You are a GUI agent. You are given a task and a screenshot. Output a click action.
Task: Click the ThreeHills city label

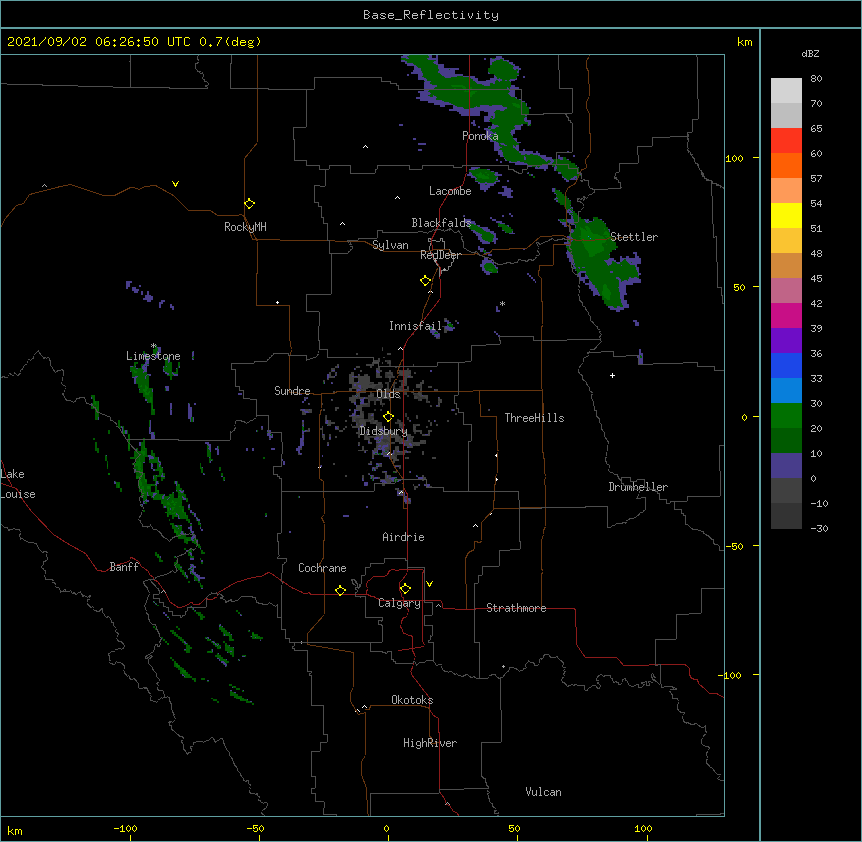(x=534, y=418)
